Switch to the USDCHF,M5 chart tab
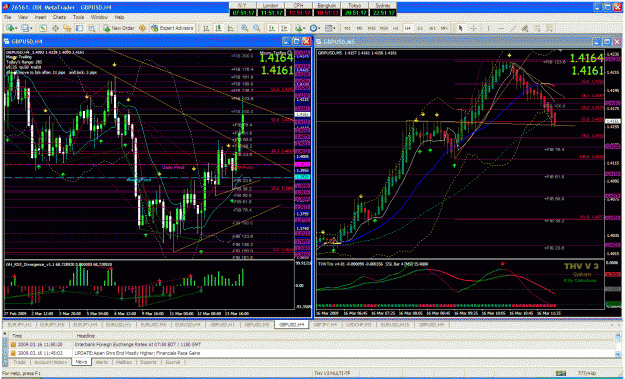This screenshot has height=379, width=625. pos(358,325)
